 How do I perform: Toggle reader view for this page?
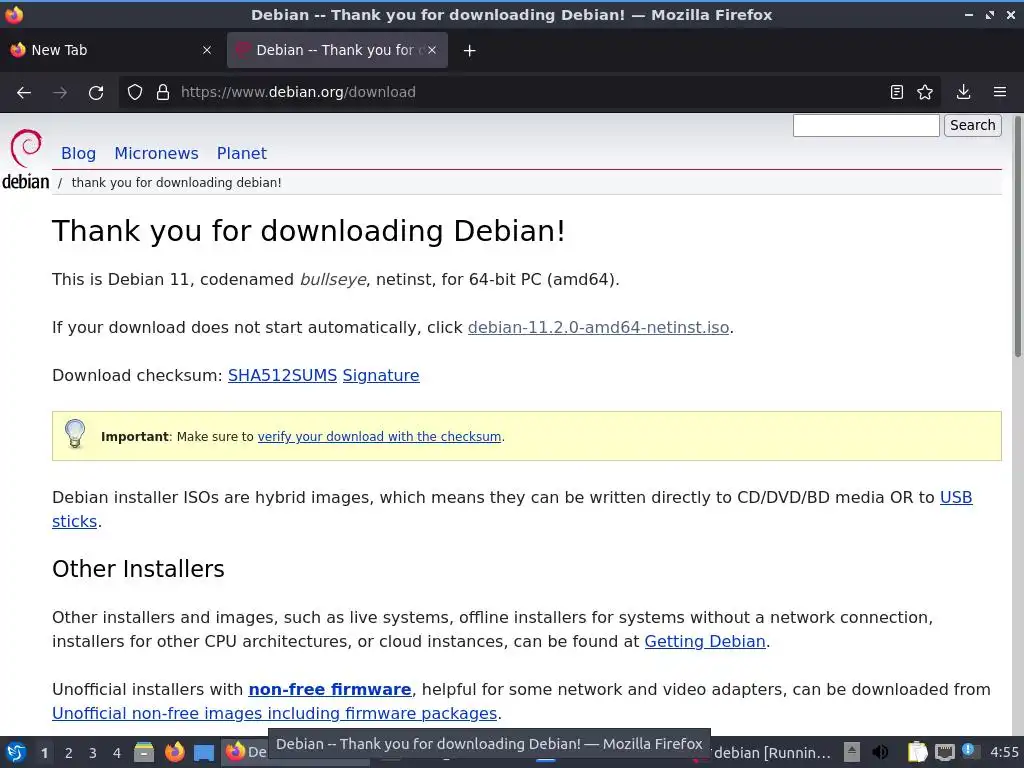pyautogui.click(x=897, y=92)
